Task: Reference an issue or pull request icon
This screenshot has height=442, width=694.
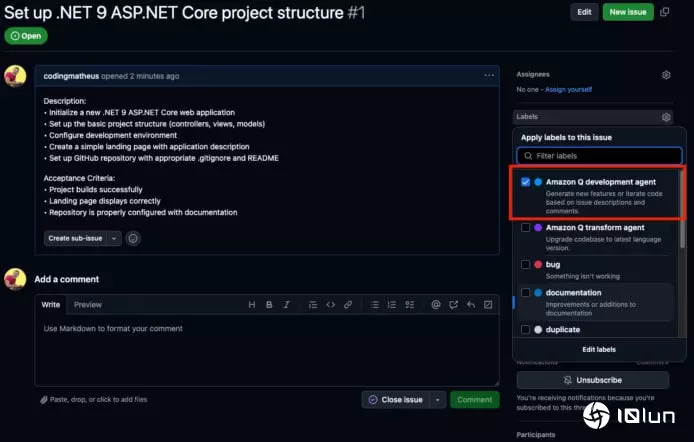Action: pyautogui.click(x=453, y=304)
